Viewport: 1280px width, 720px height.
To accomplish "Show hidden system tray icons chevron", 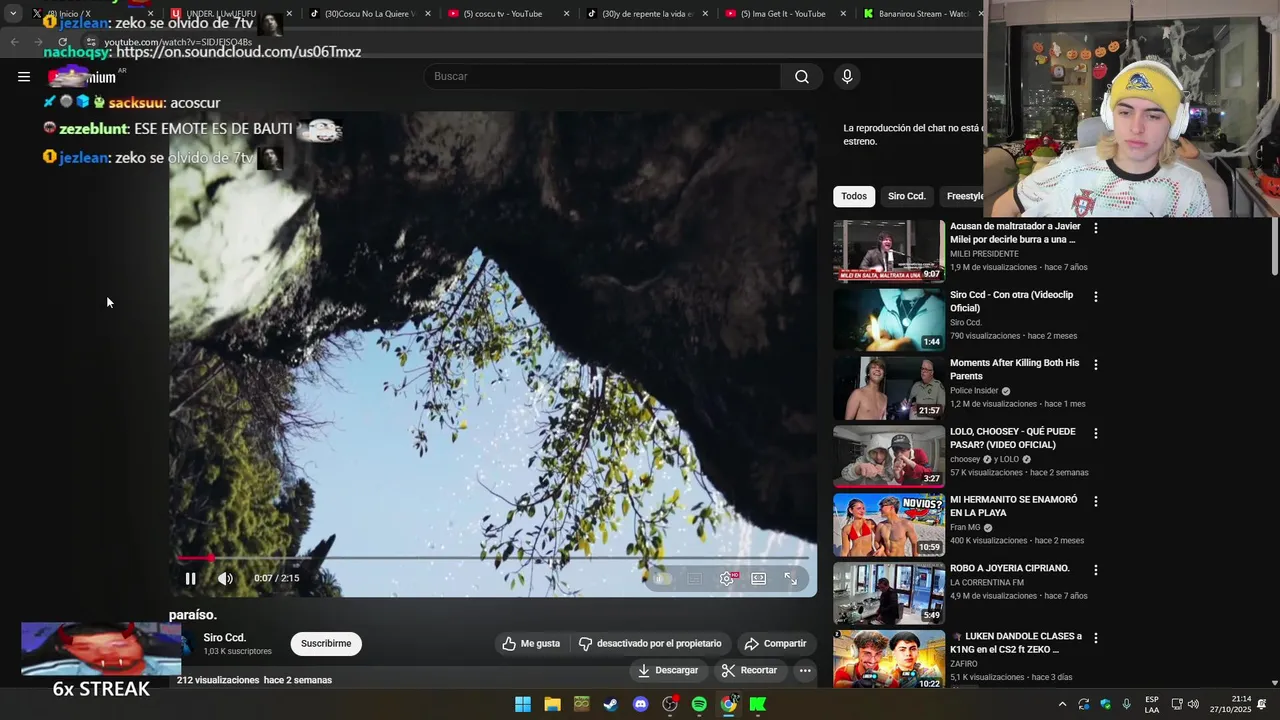I will [x=1062, y=704].
